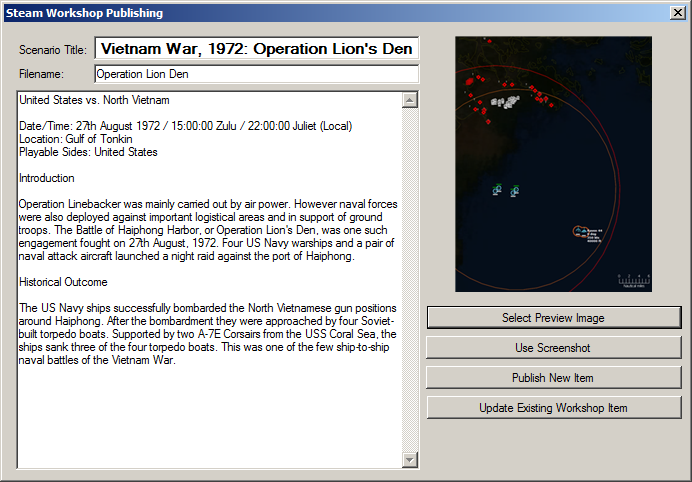Image resolution: width=692 pixels, height=482 pixels.
Task: Click the description scrollbar up arrow
Action: (x=410, y=100)
